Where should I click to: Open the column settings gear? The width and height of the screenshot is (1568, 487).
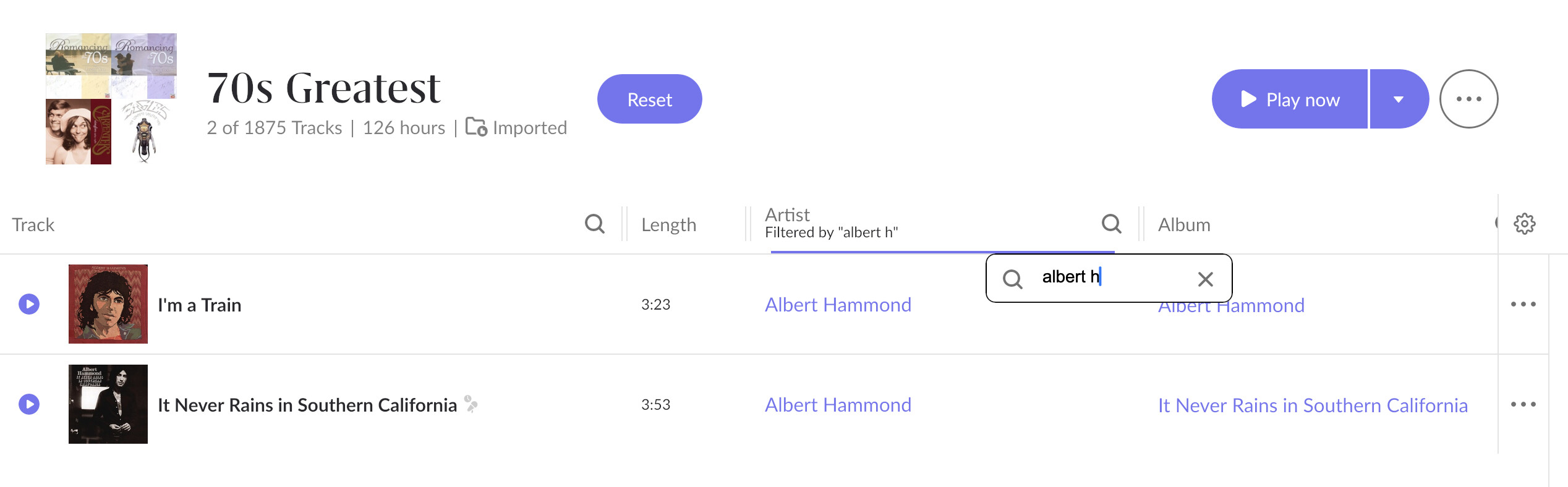pos(1524,224)
